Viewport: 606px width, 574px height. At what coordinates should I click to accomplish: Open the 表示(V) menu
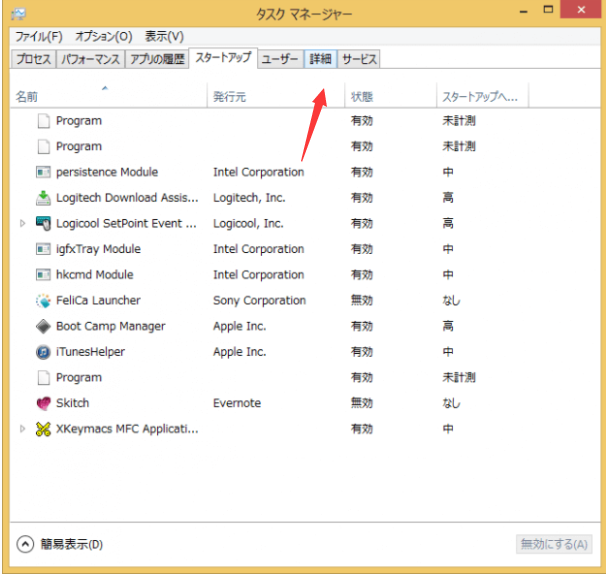coord(164,36)
